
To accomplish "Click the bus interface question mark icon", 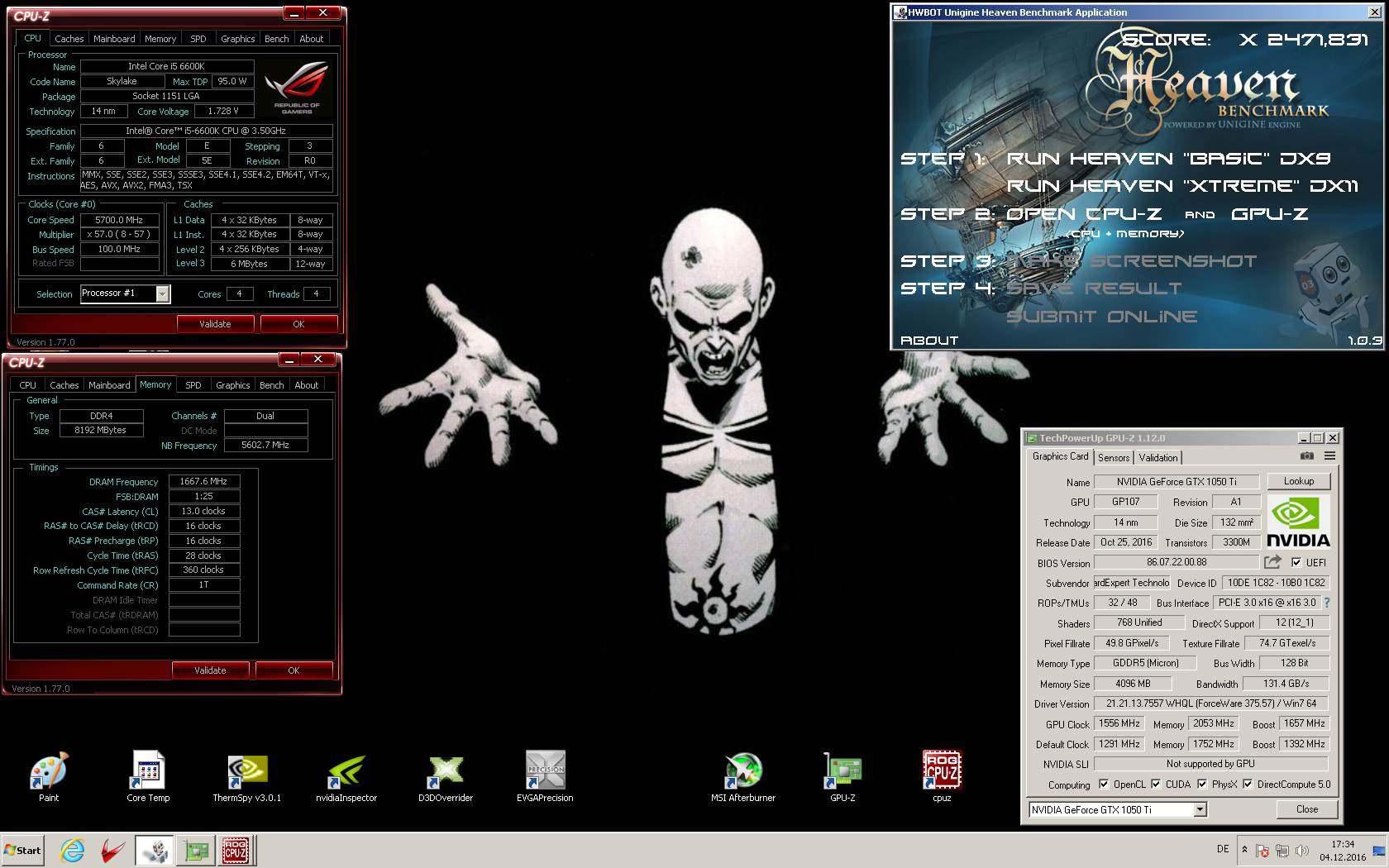I will pyautogui.click(x=1327, y=603).
